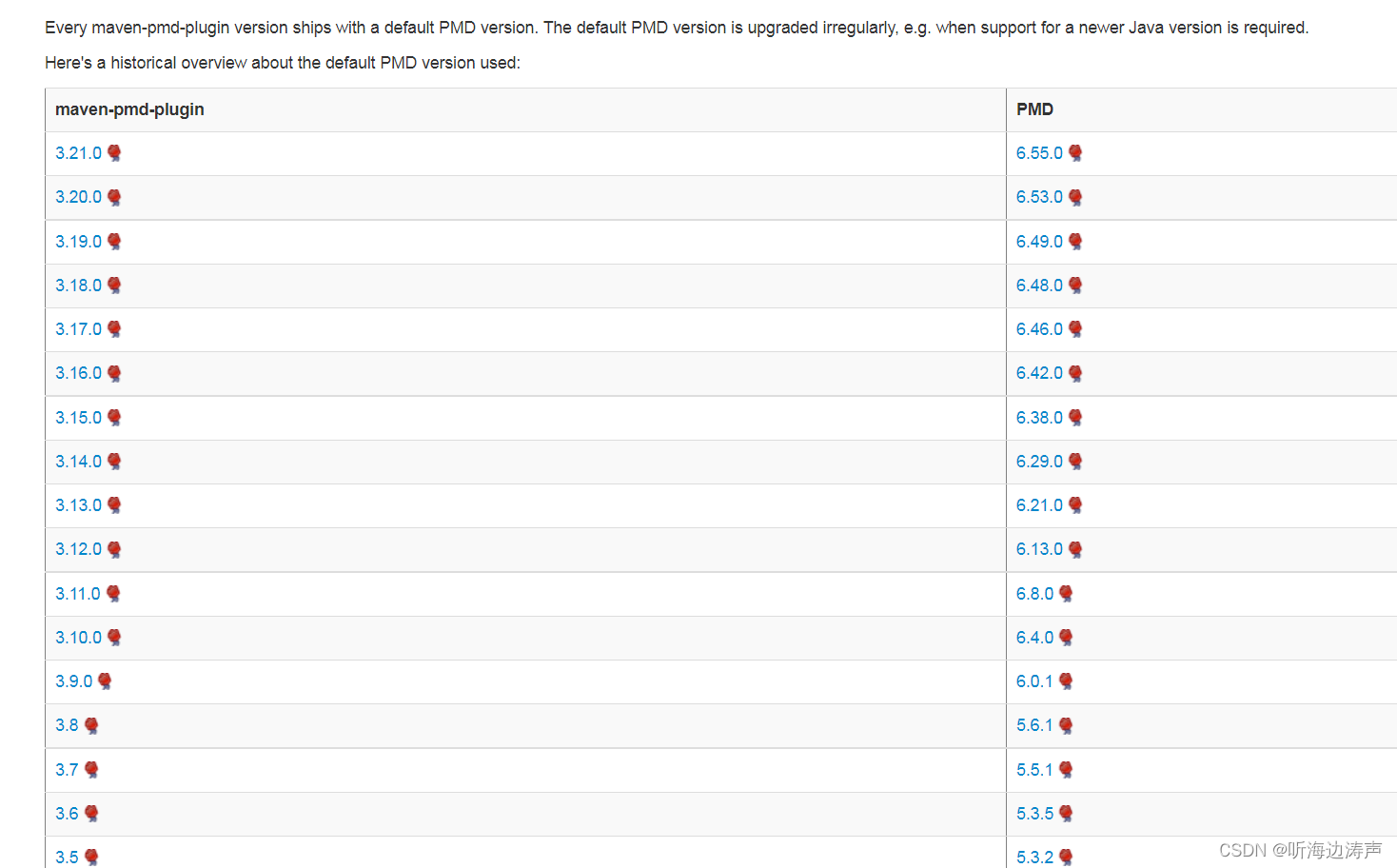Follow the PMD 6.8.0 release link
Viewport: 1397px width, 868px height.
click(1034, 594)
